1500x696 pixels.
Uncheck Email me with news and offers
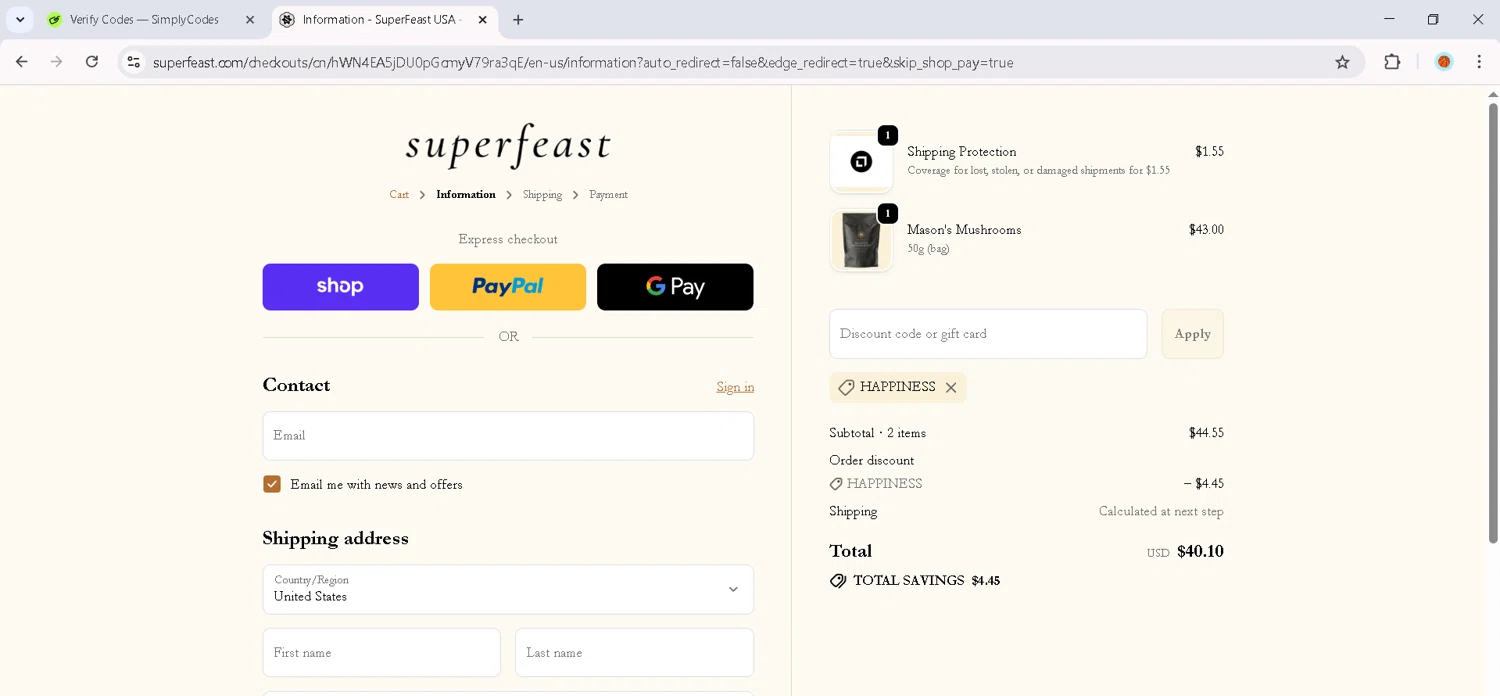[x=272, y=484]
